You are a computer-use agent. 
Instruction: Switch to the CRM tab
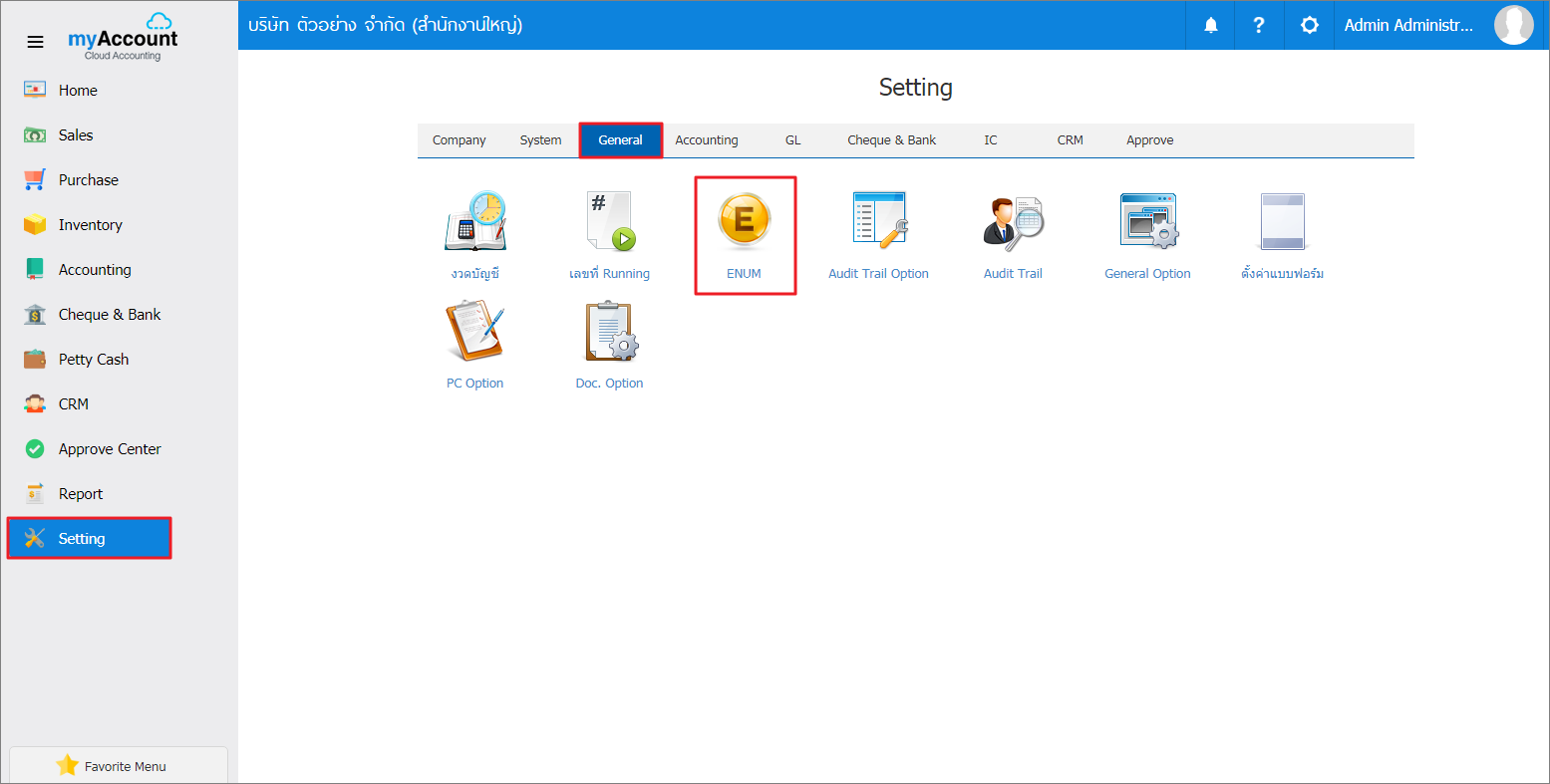pos(1071,140)
